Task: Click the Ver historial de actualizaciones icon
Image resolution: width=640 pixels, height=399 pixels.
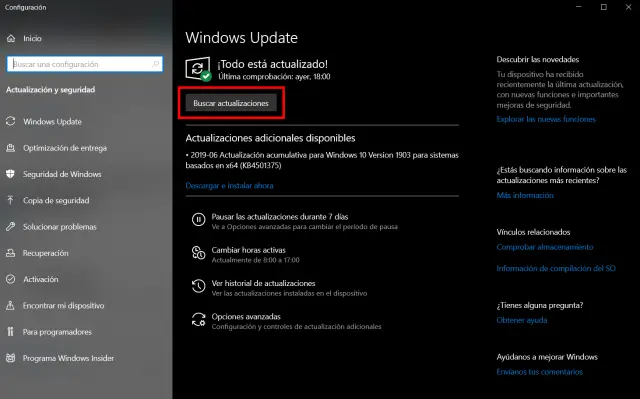Action: click(198, 286)
